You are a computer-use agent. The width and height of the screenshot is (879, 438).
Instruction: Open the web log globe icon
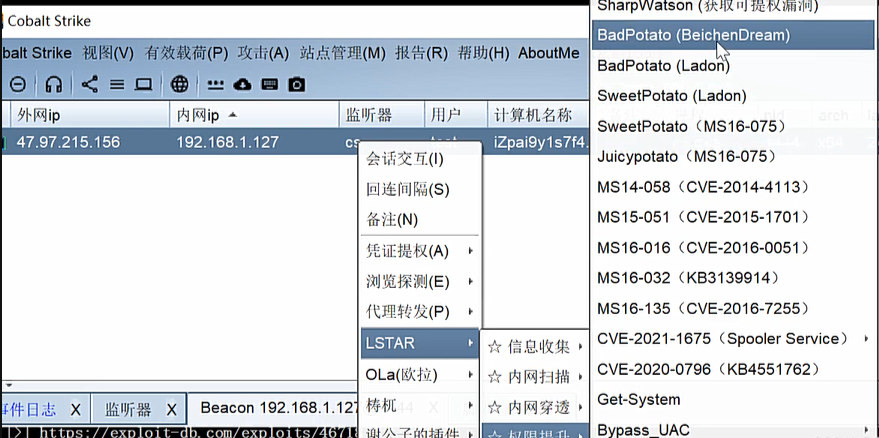(x=179, y=85)
